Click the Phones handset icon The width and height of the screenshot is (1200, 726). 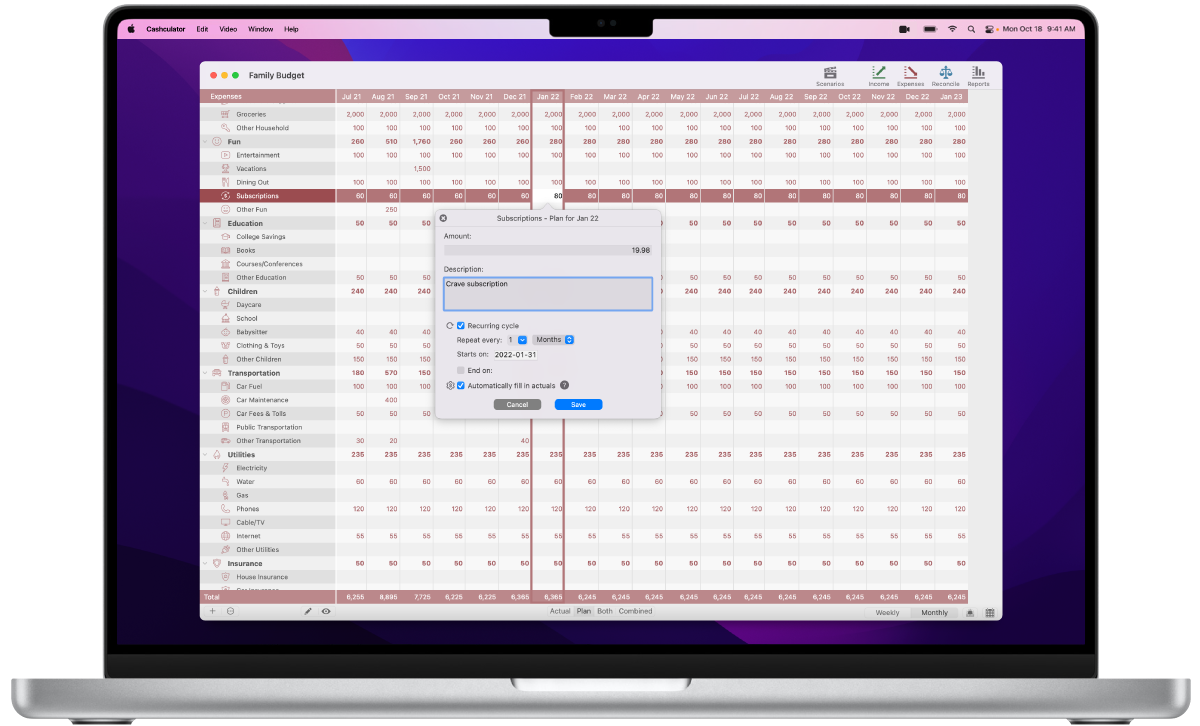(226, 509)
